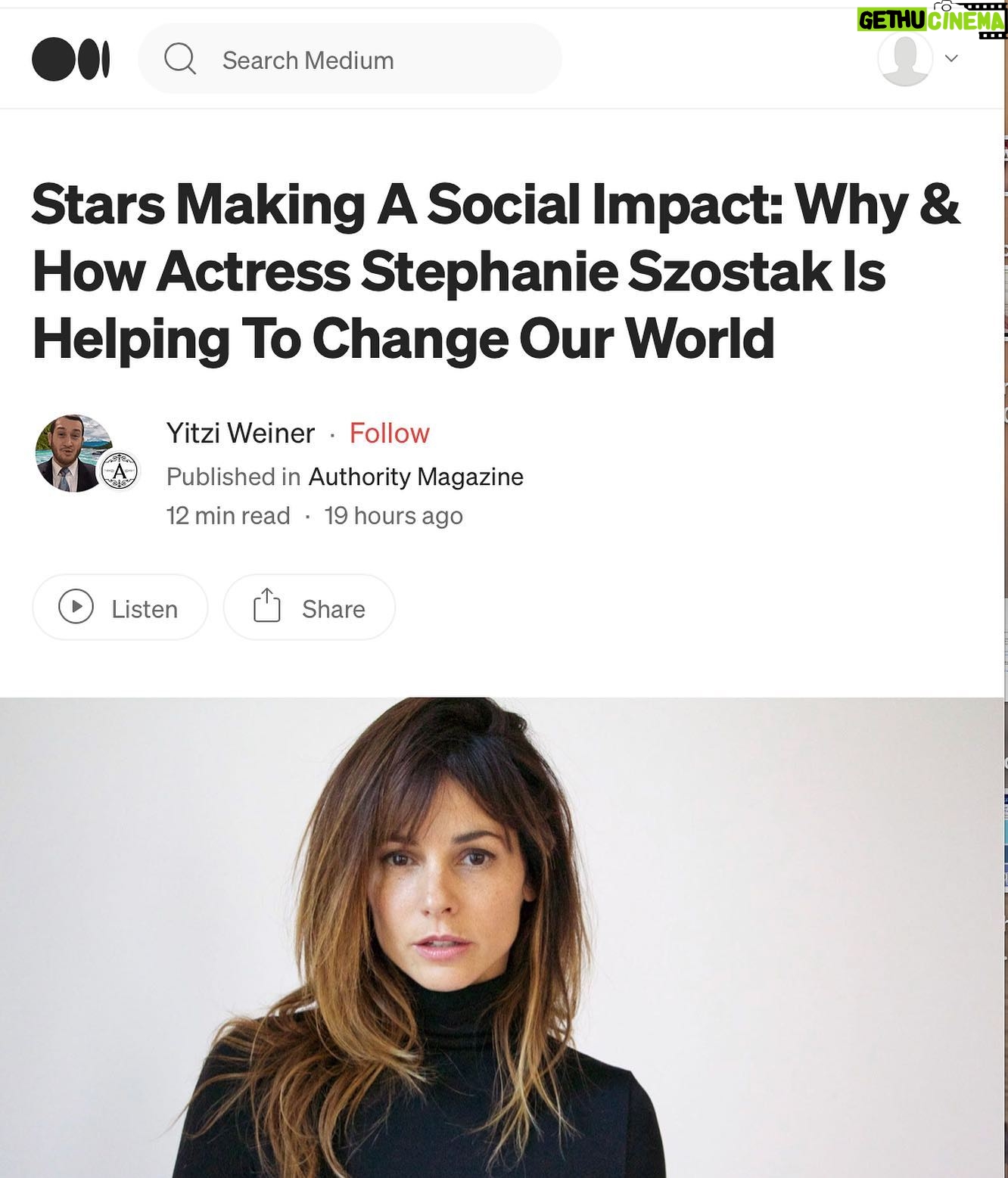Click the Stars Making A Social Impact headline
The width and height of the screenshot is (1008, 1178).
point(496,271)
